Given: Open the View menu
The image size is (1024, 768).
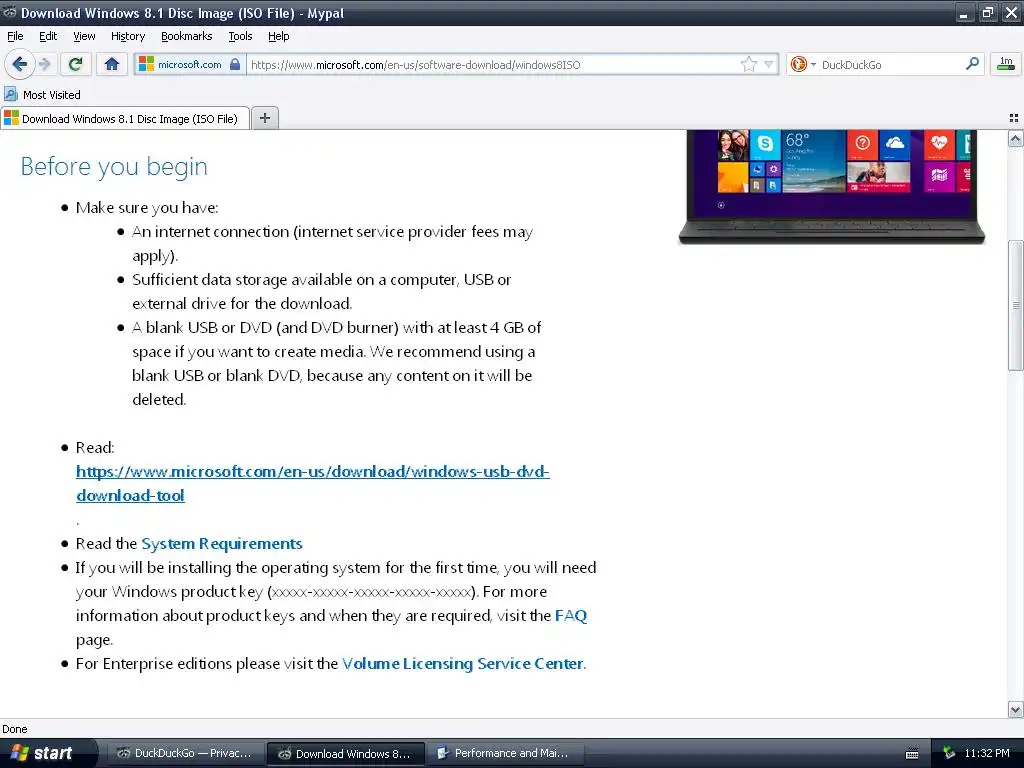Looking at the screenshot, I should pyautogui.click(x=84, y=36).
